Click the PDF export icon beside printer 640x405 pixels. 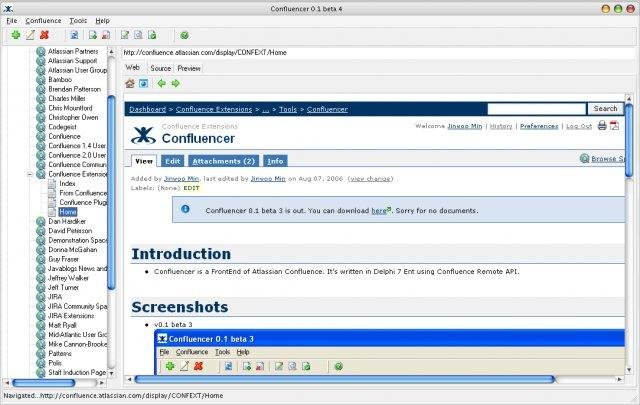[x=614, y=126]
